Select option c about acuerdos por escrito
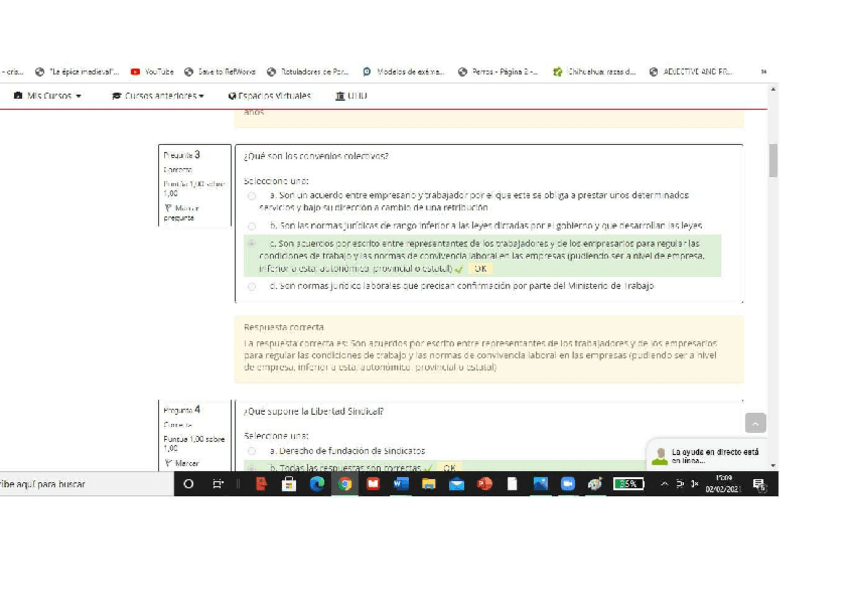Screen dimensions: 848x599 251,244
